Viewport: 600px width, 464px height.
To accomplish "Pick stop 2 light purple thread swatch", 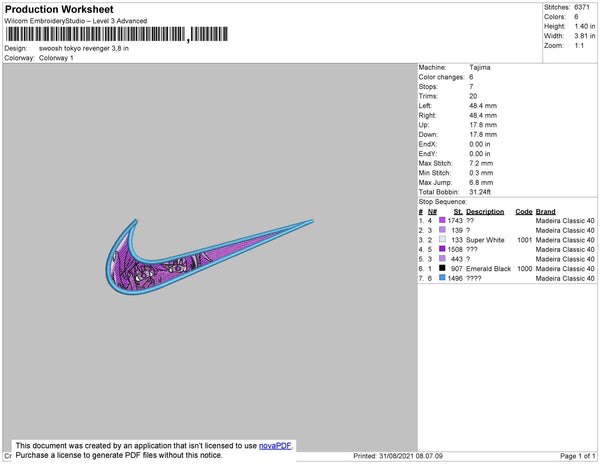I will (442, 230).
